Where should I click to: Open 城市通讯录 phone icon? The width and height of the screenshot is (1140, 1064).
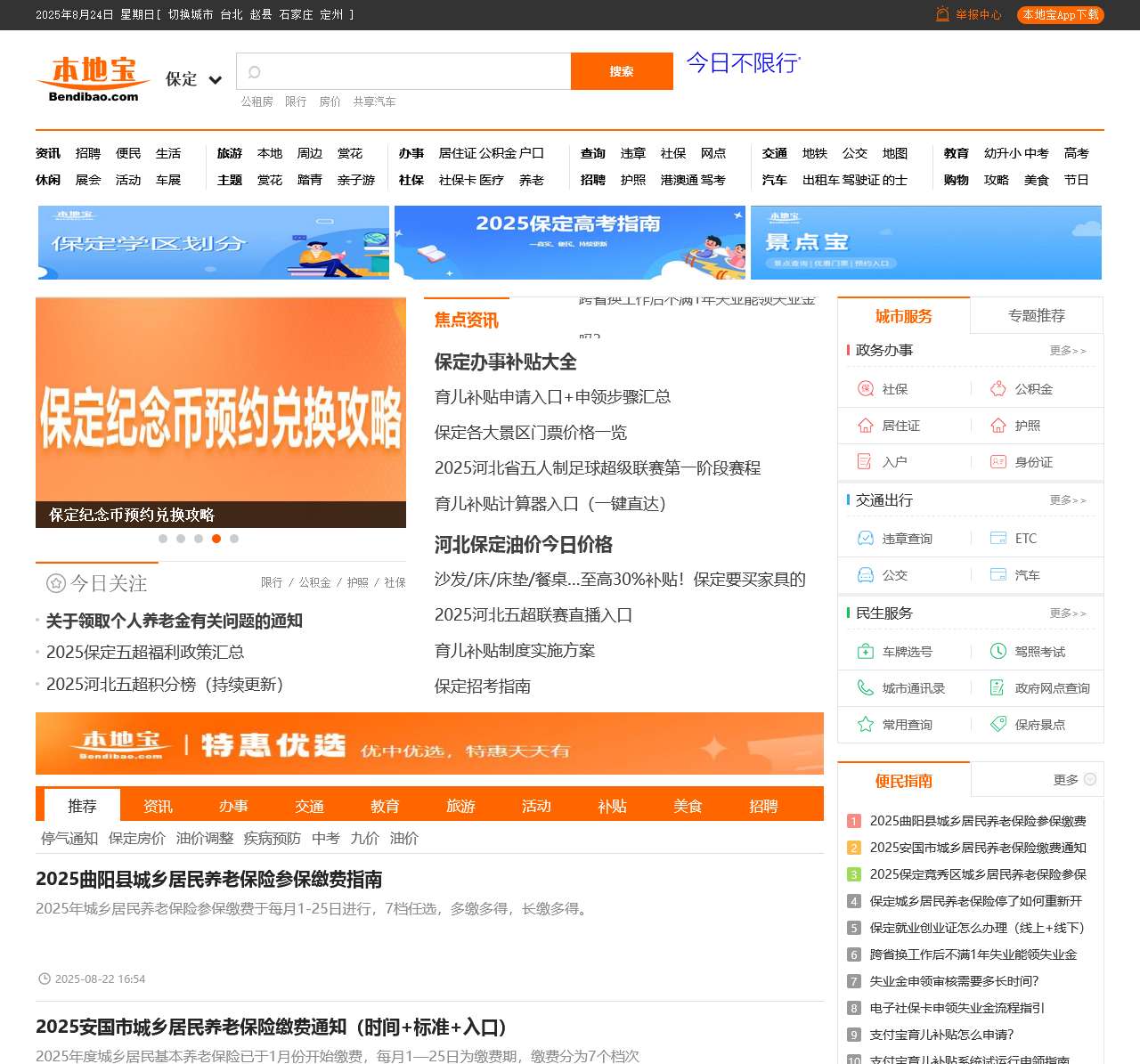point(864,687)
